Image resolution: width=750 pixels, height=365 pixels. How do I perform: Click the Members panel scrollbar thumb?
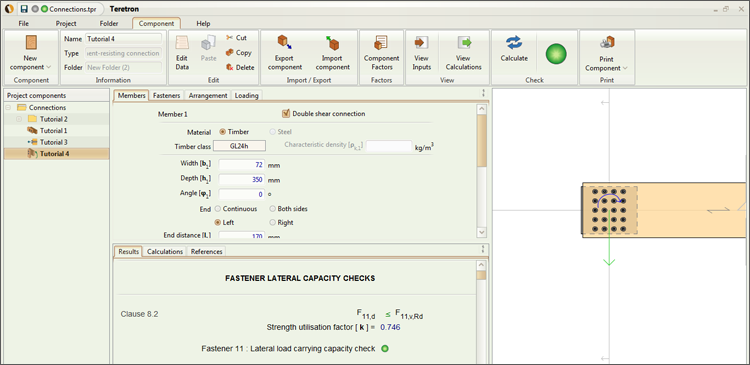click(x=482, y=141)
